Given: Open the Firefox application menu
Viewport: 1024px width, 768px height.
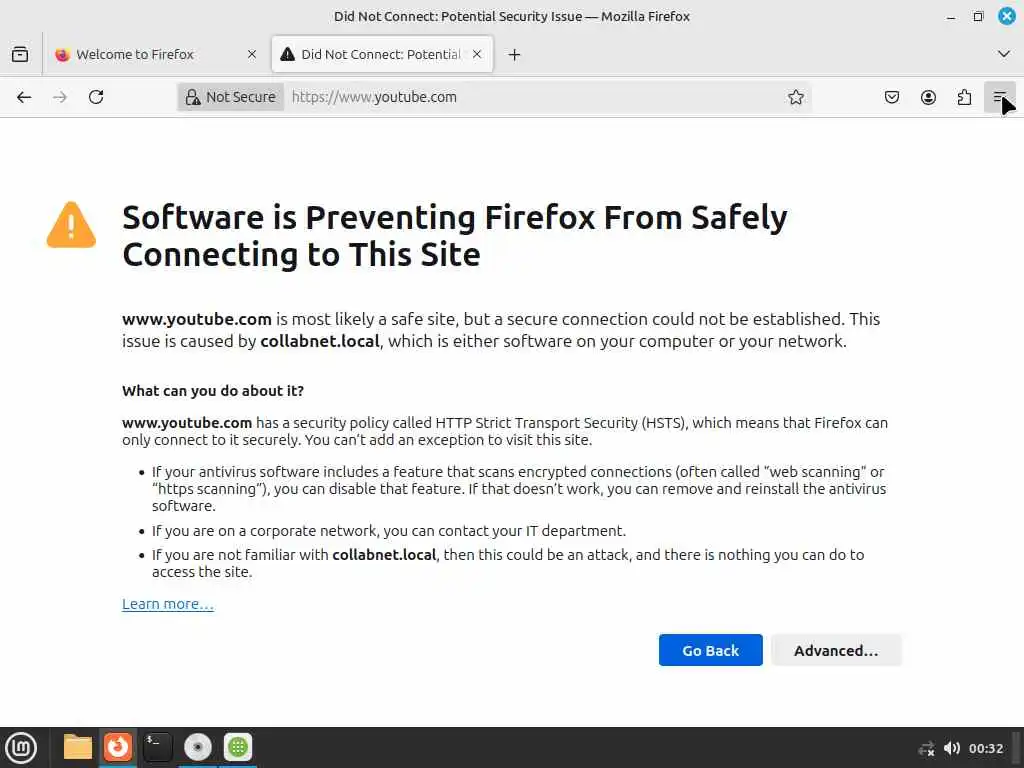Looking at the screenshot, I should click(1000, 97).
